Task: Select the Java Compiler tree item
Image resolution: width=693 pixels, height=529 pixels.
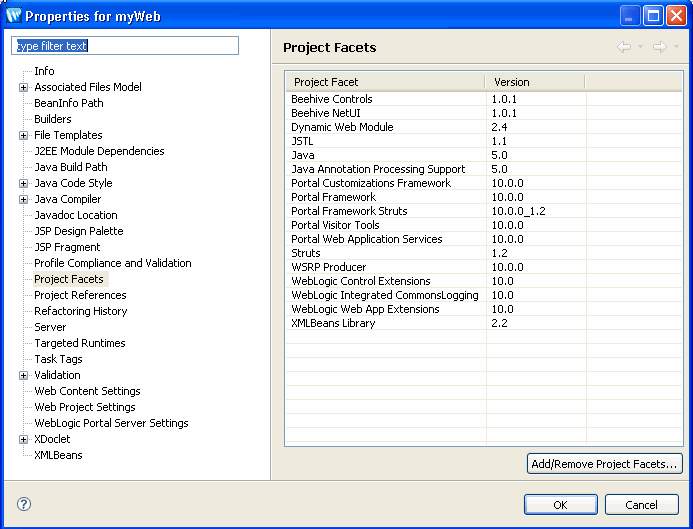Action: tap(68, 199)
